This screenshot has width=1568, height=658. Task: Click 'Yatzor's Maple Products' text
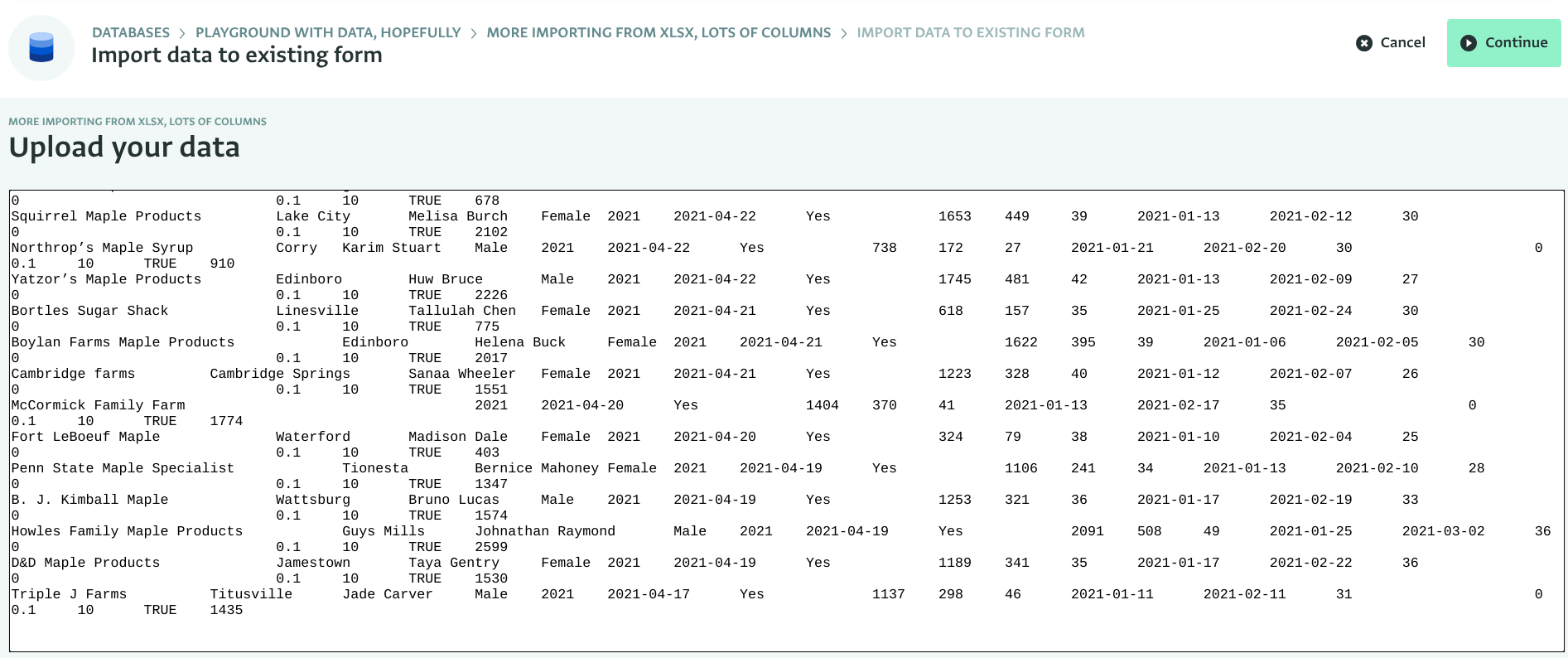pos(106,279)
